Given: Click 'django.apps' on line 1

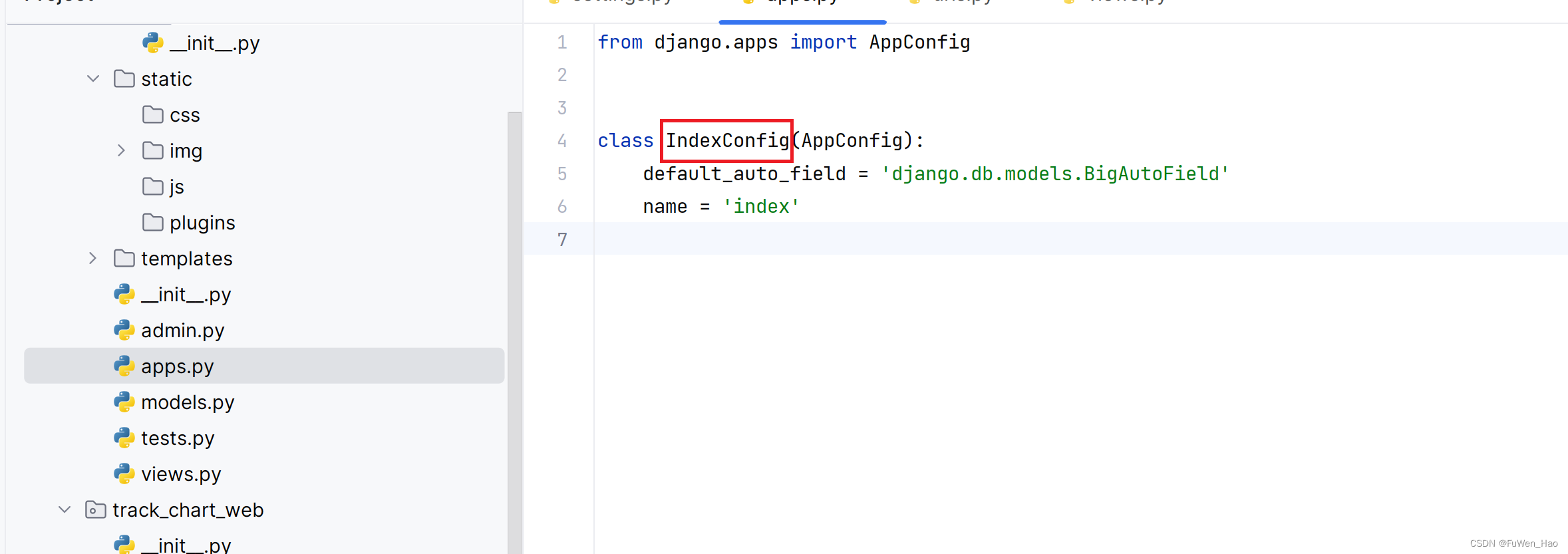Looking at the screenshot, I should 716,42.
